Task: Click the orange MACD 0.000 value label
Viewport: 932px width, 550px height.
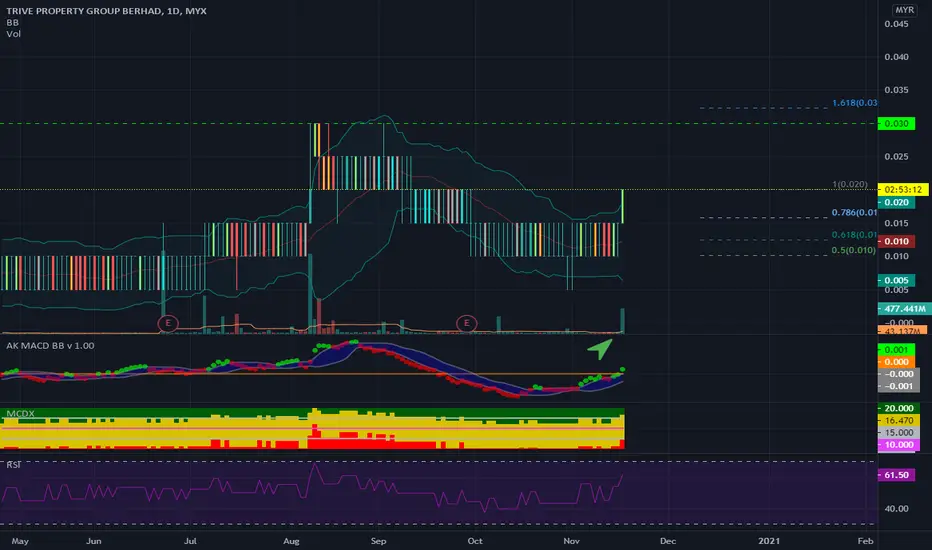Action: (x=896, y=362)
